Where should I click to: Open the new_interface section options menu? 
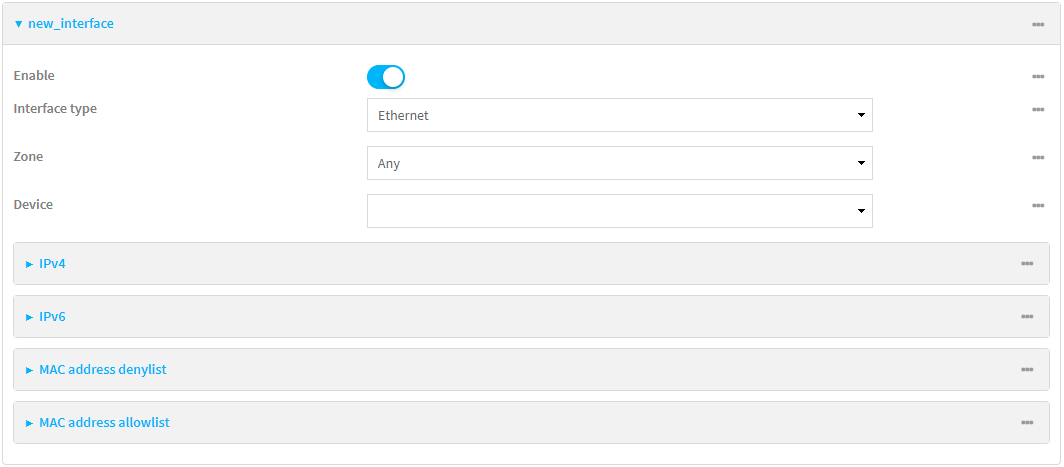pos(1038,24)
